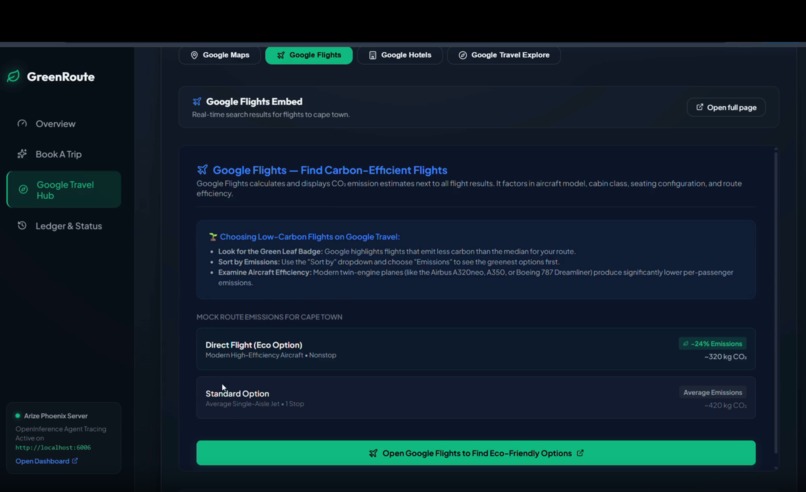Open the Dashboard link for Phoenix Server
The height and width of the screenshot is (492, 806).
tap(46, 461)
